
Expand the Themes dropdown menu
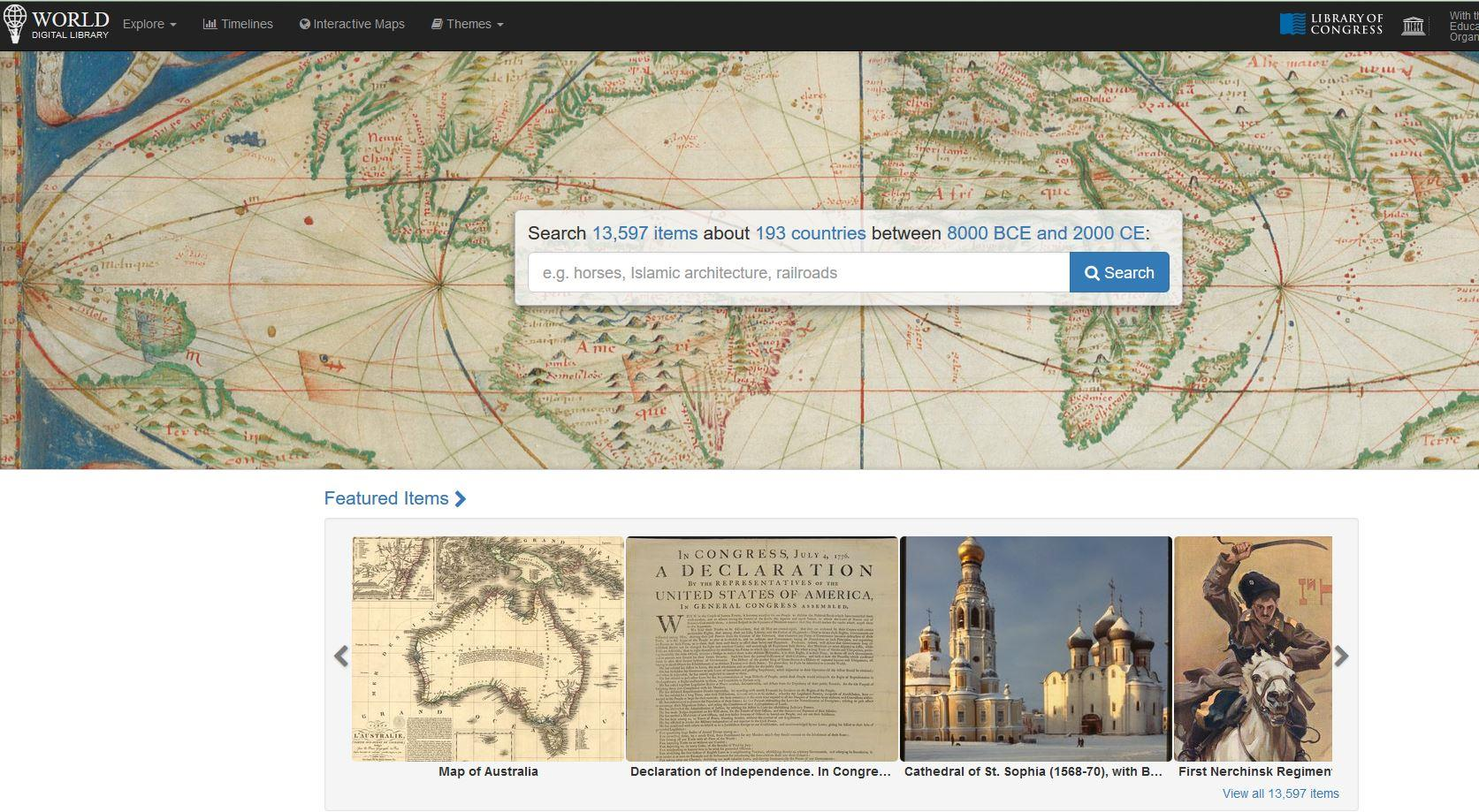pos(467,24)
